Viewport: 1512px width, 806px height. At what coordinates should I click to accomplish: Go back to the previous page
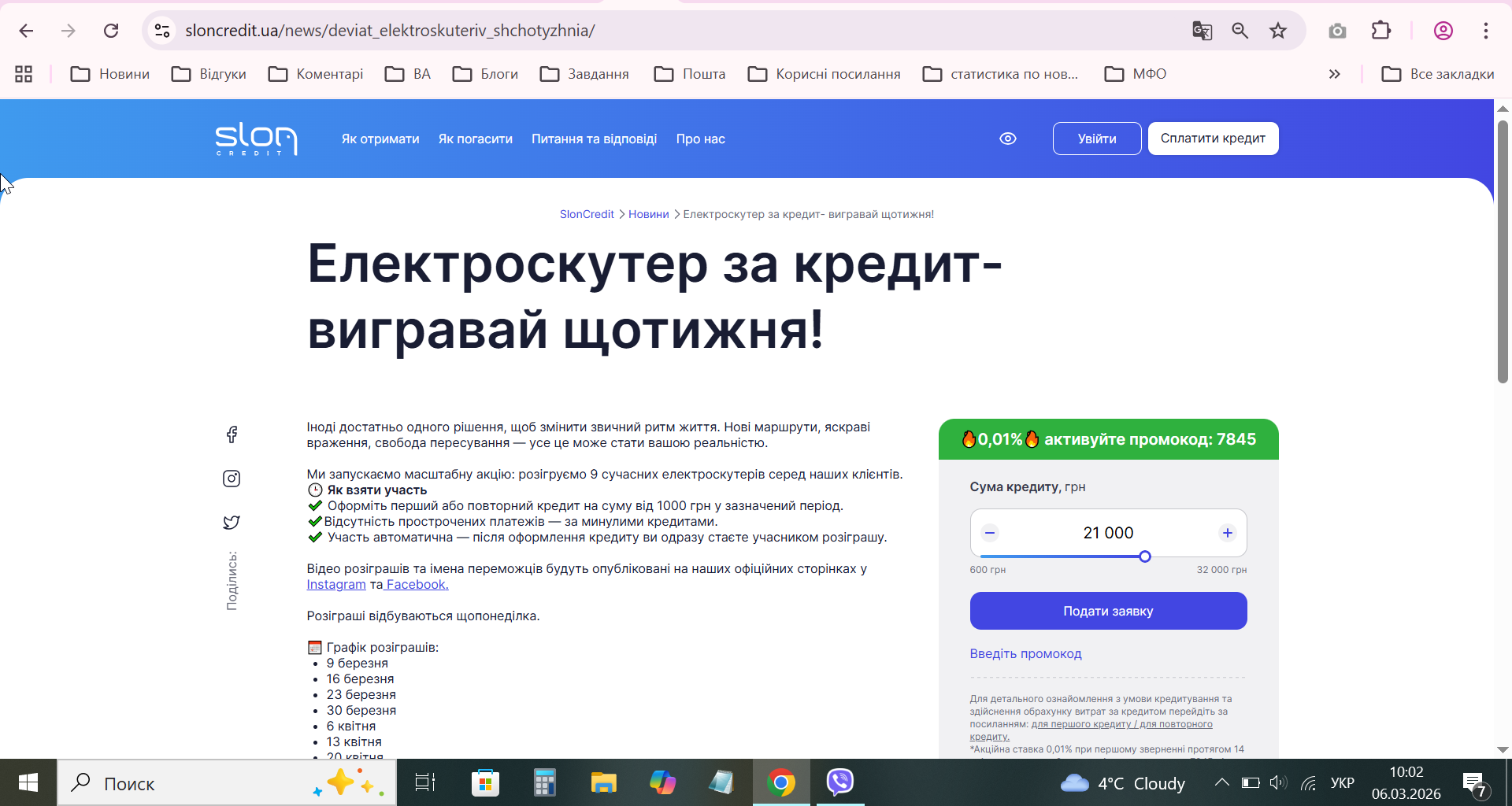(26, 31)
